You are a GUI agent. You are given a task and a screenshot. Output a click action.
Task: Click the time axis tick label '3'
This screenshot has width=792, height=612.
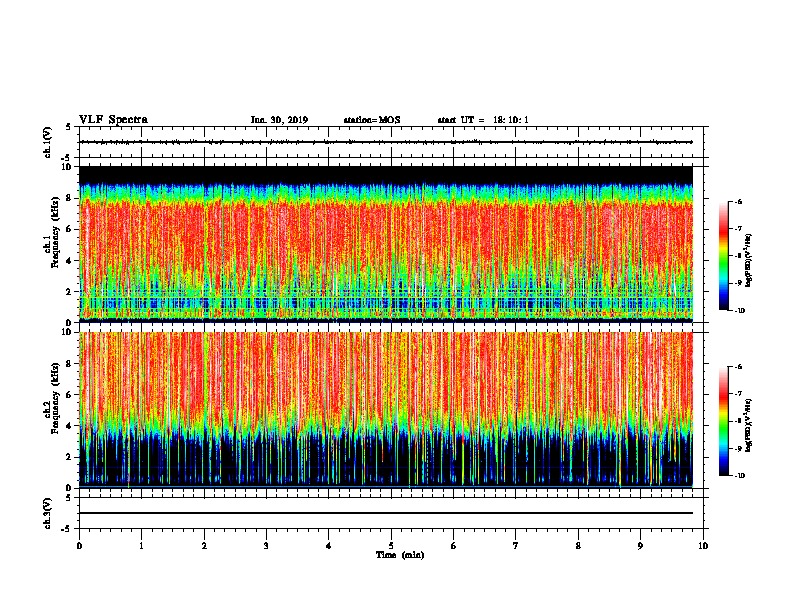[266, 546]
